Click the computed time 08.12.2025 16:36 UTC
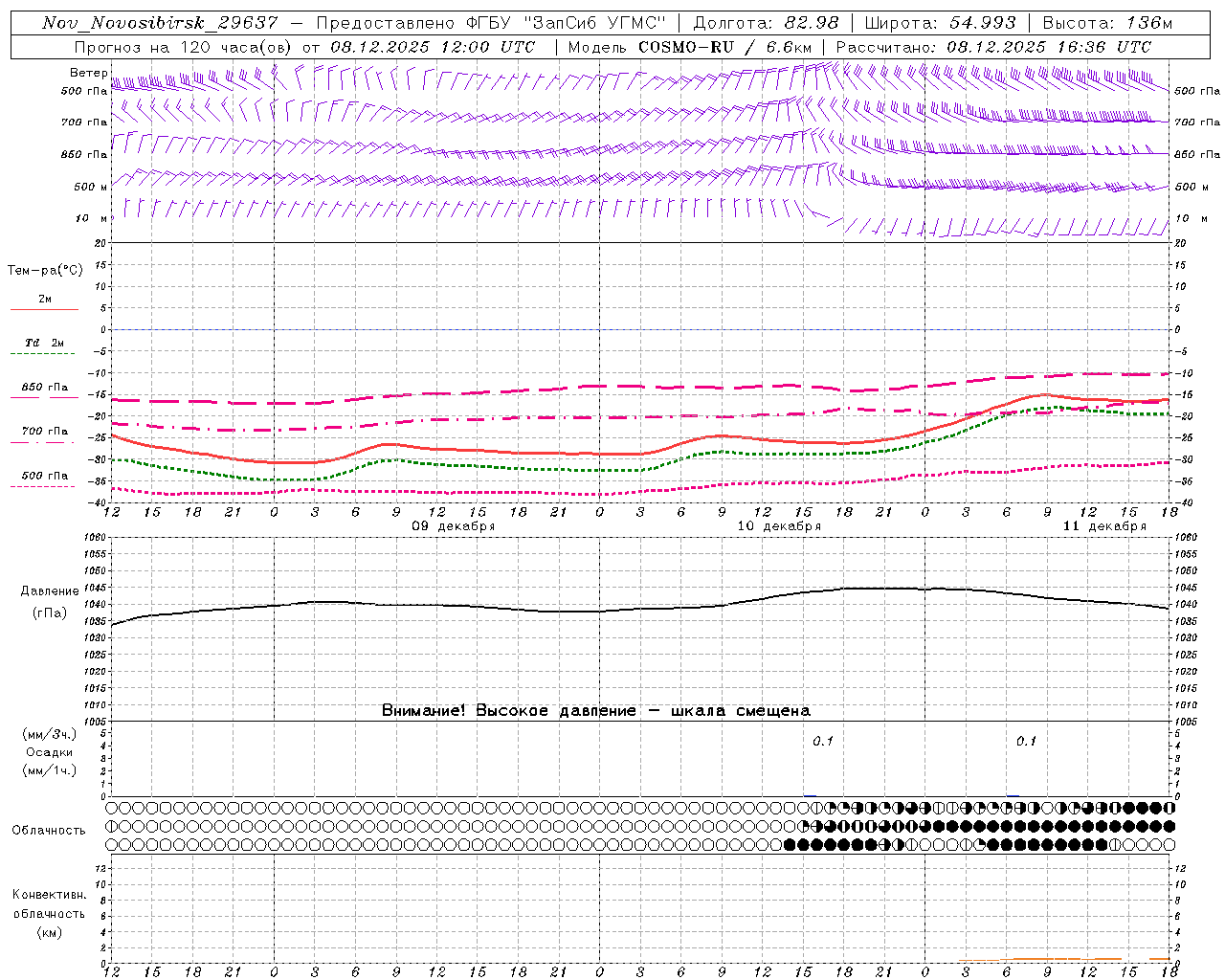Viewport: 1225px width, 980px height. point(1049,47)
